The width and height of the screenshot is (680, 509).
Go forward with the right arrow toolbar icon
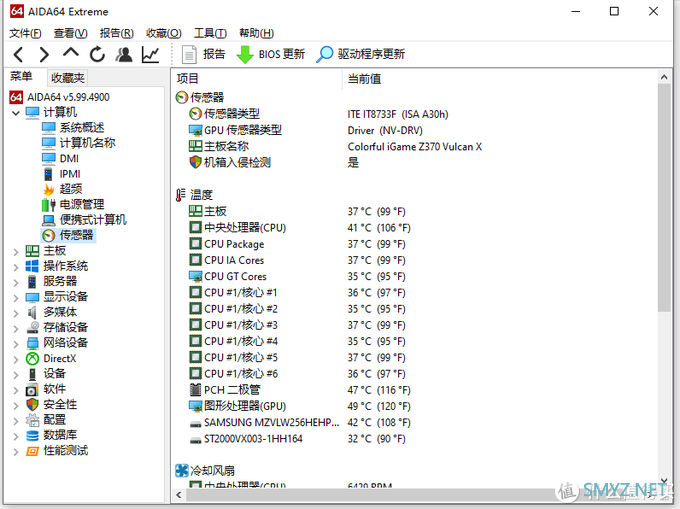tap(44, 55)
